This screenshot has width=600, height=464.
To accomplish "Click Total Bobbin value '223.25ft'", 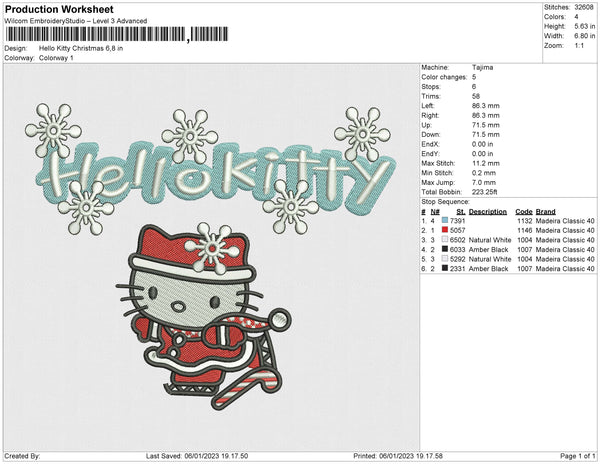I will tap(484, 192).
